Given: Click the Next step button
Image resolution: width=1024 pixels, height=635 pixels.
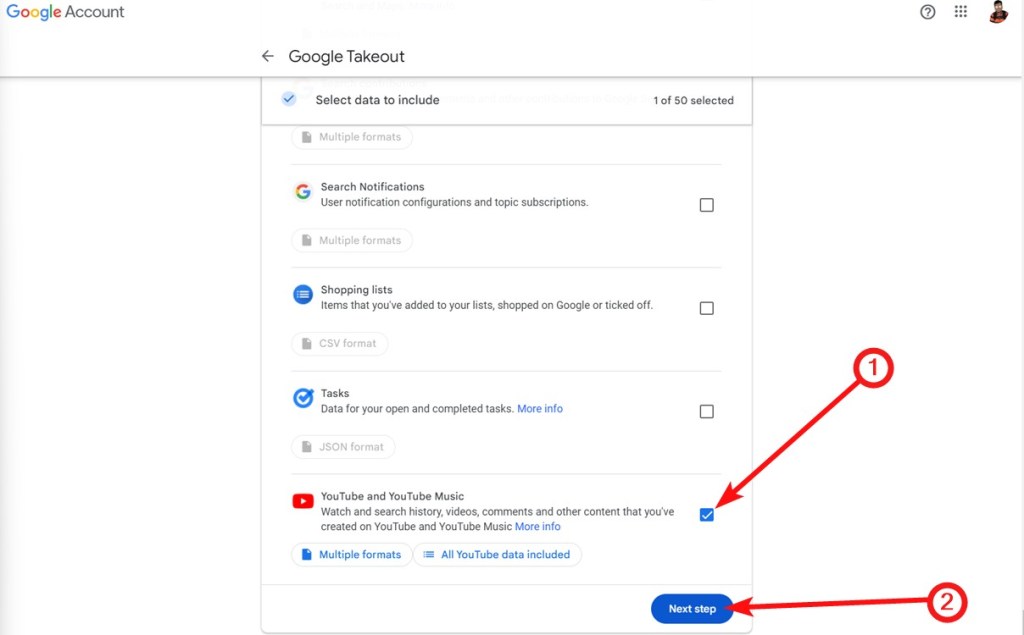Looking at the screenshot, I should coord(692,609).
